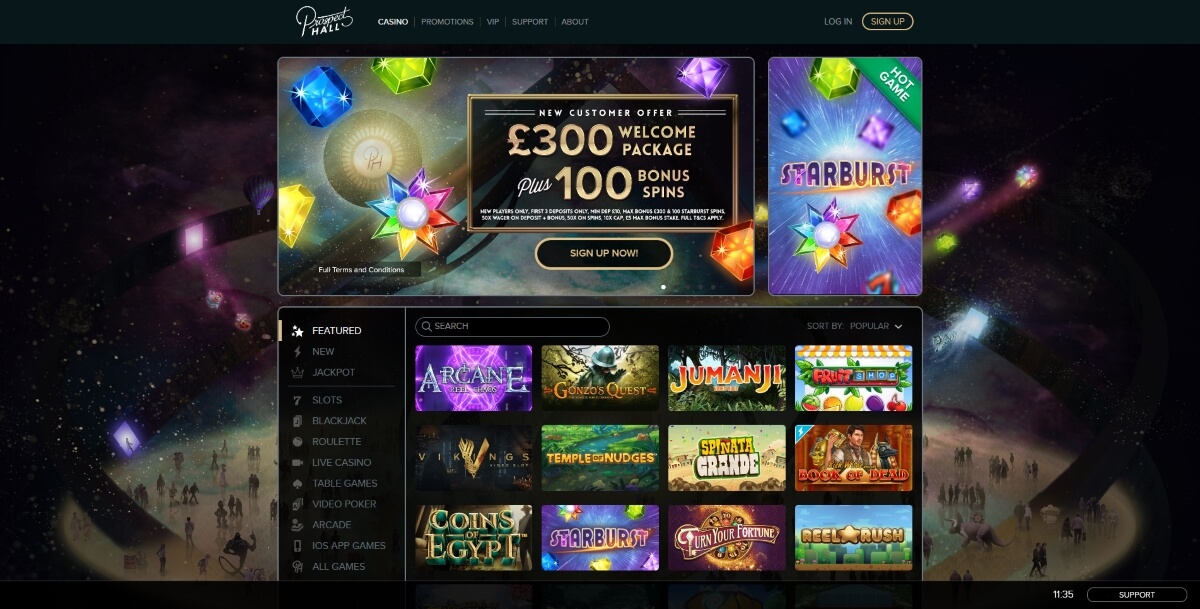
Task: Go to the VIP page
Action: pos(493,22)
